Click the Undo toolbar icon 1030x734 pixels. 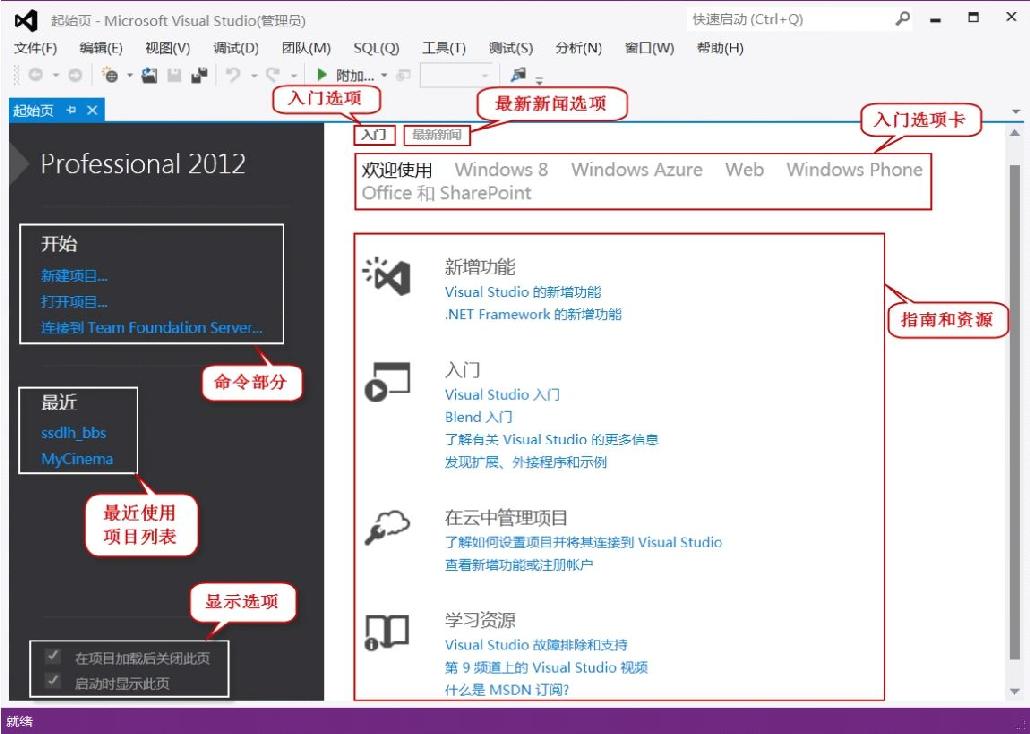click(x=233, y=76)
